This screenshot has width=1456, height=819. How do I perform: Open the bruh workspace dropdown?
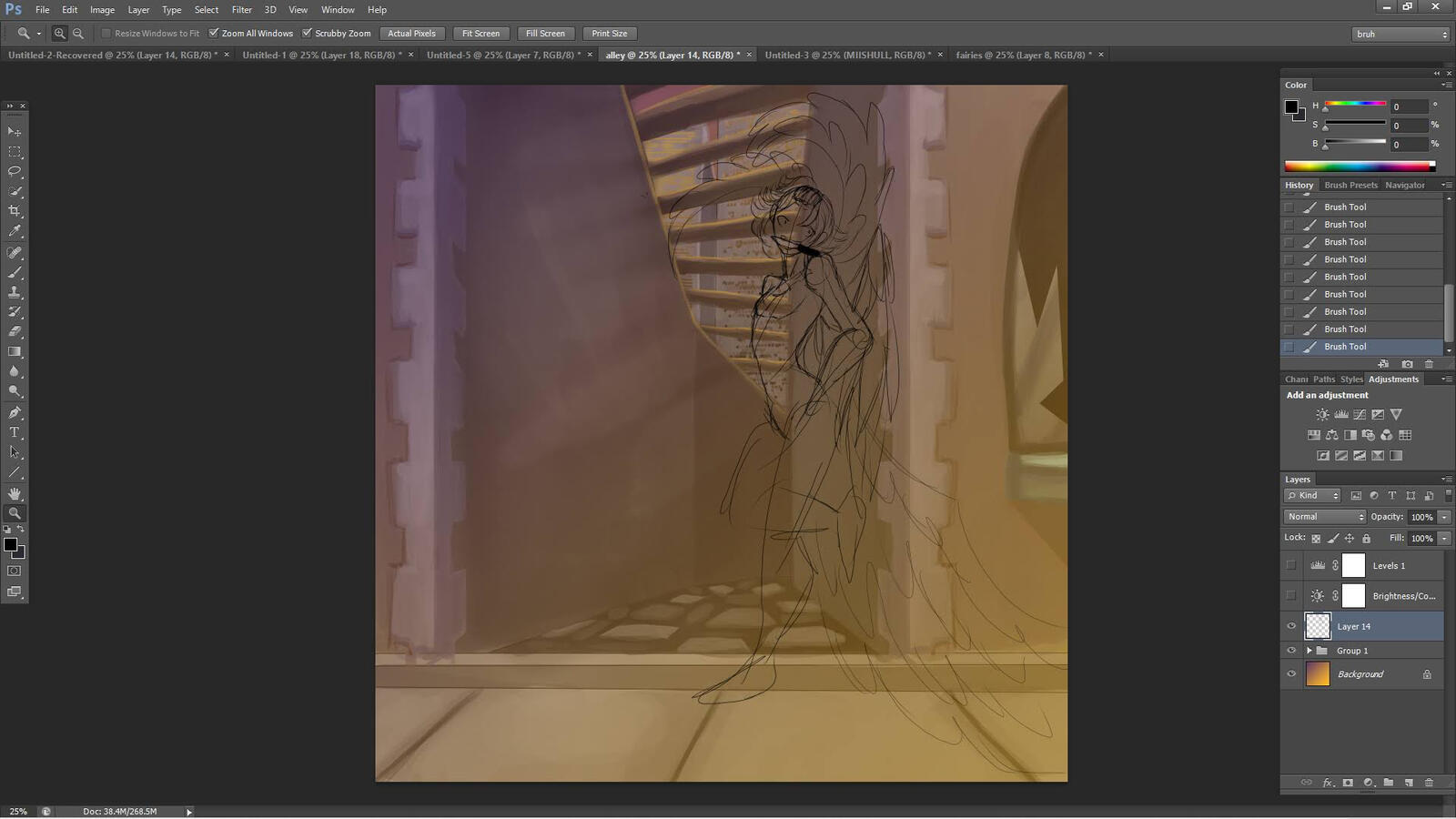1400,35
